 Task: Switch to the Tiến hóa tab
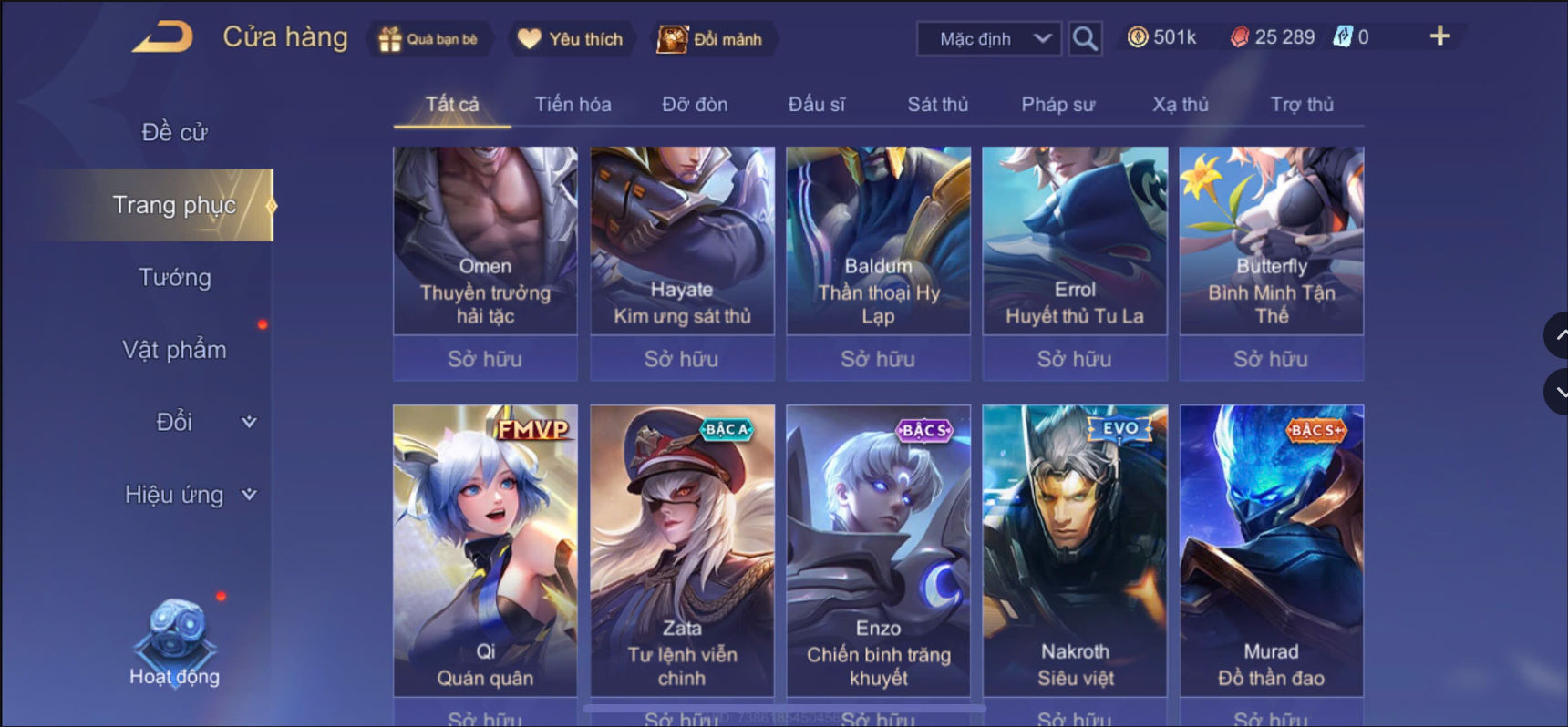pyautogui.click(x=573, y=105)
